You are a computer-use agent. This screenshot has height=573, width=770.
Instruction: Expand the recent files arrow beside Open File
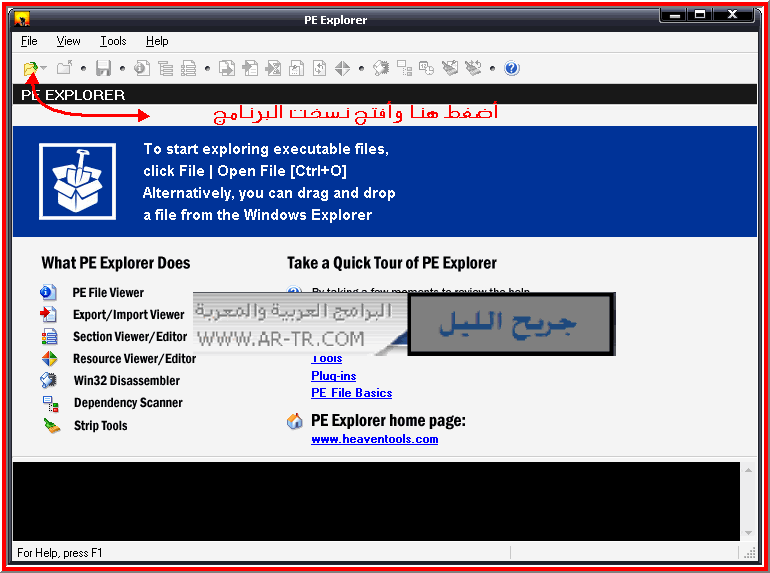point(44,68)
